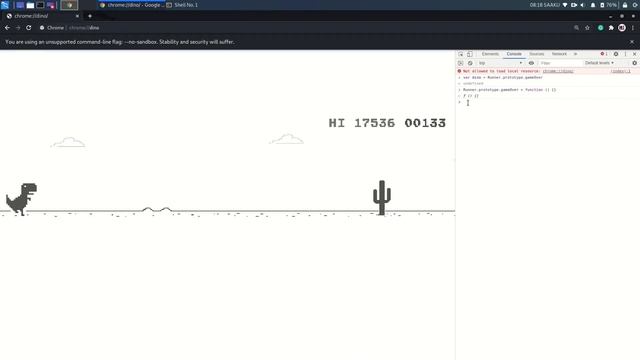Viewport: 640px width, 360px height.
Task: Open the Network tab in DevTools
Action: (x=559, y=54)
